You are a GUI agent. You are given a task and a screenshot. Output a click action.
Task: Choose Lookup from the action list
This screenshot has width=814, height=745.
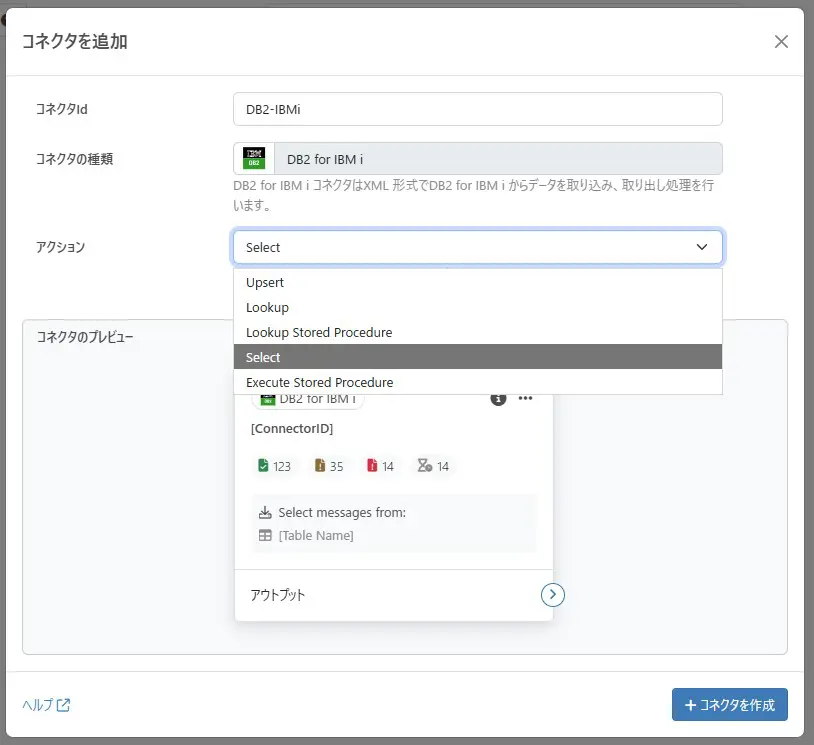(x=478, y=307)
